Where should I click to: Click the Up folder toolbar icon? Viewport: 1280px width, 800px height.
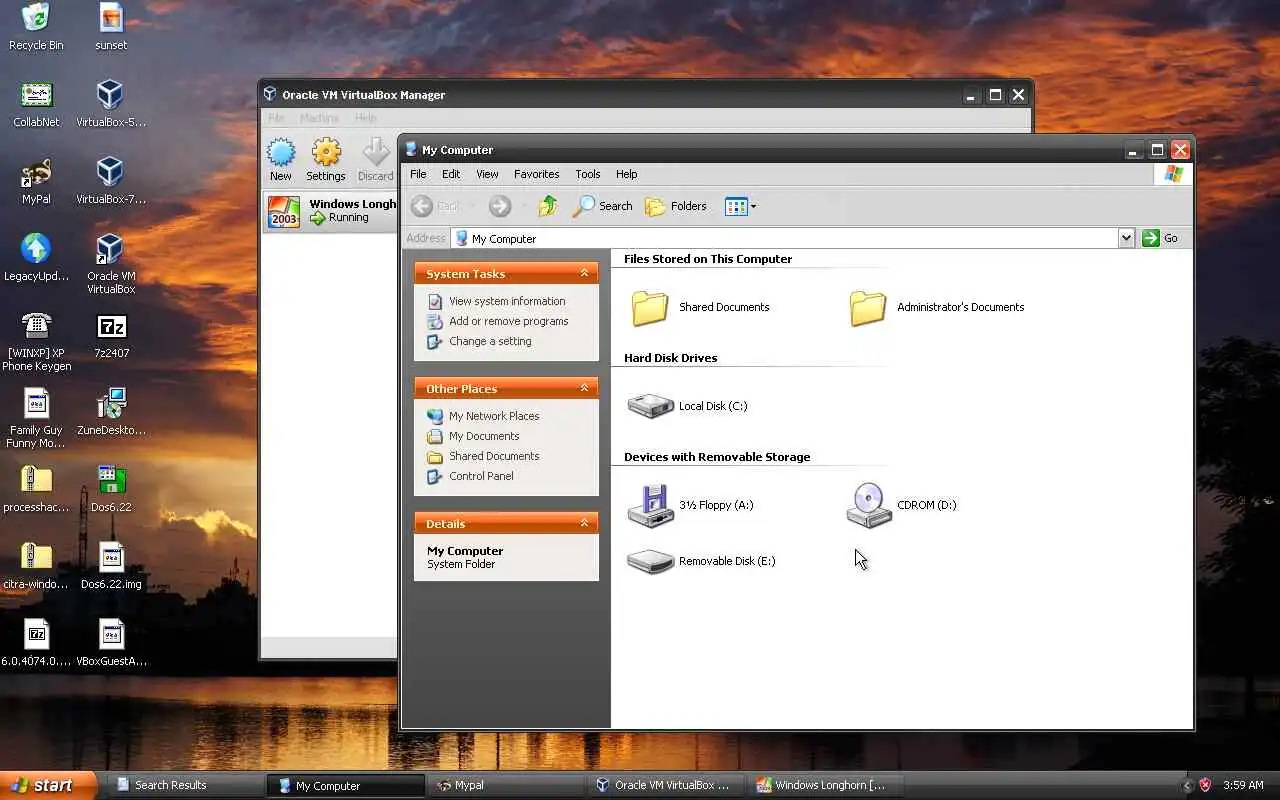pyautogui.click(x=547, y=206)
